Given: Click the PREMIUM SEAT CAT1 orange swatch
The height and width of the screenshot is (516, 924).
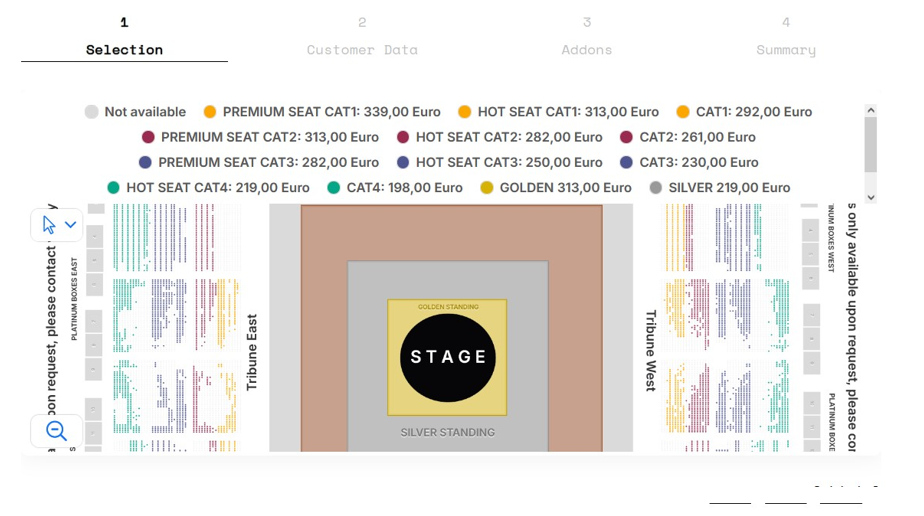Looking at the screenshot, I should pos(210,112).
